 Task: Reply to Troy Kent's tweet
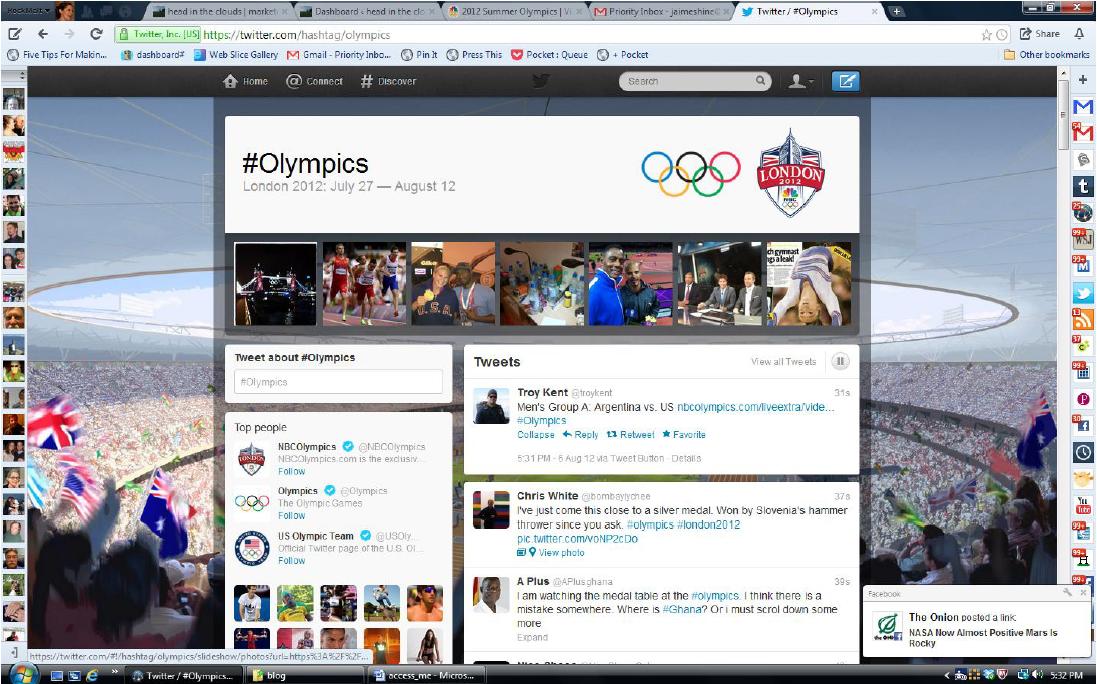coord(580,435)
